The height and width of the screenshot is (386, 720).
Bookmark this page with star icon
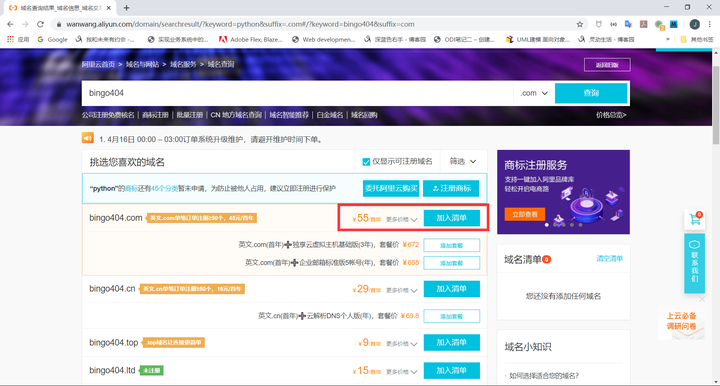(x=579, y=24)
